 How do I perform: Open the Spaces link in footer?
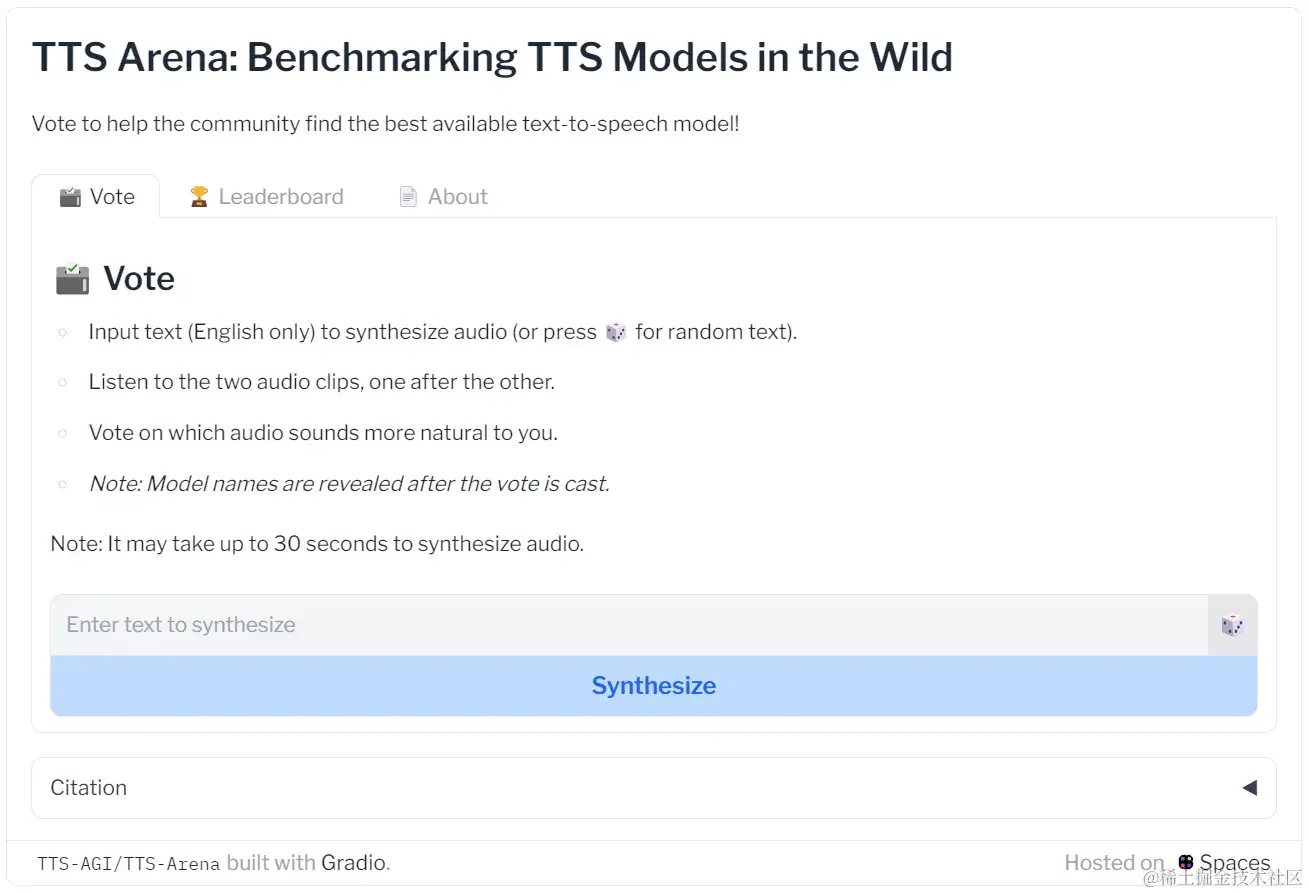coord(1224,862)
